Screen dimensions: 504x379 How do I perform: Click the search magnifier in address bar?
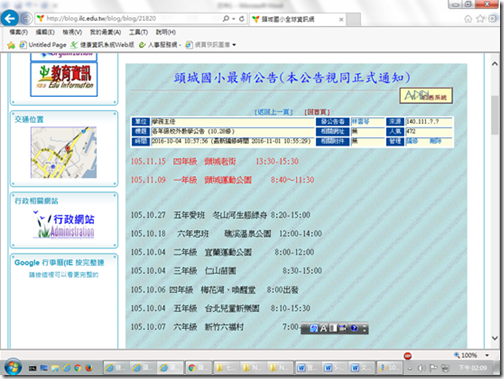[x=226, y=19]
